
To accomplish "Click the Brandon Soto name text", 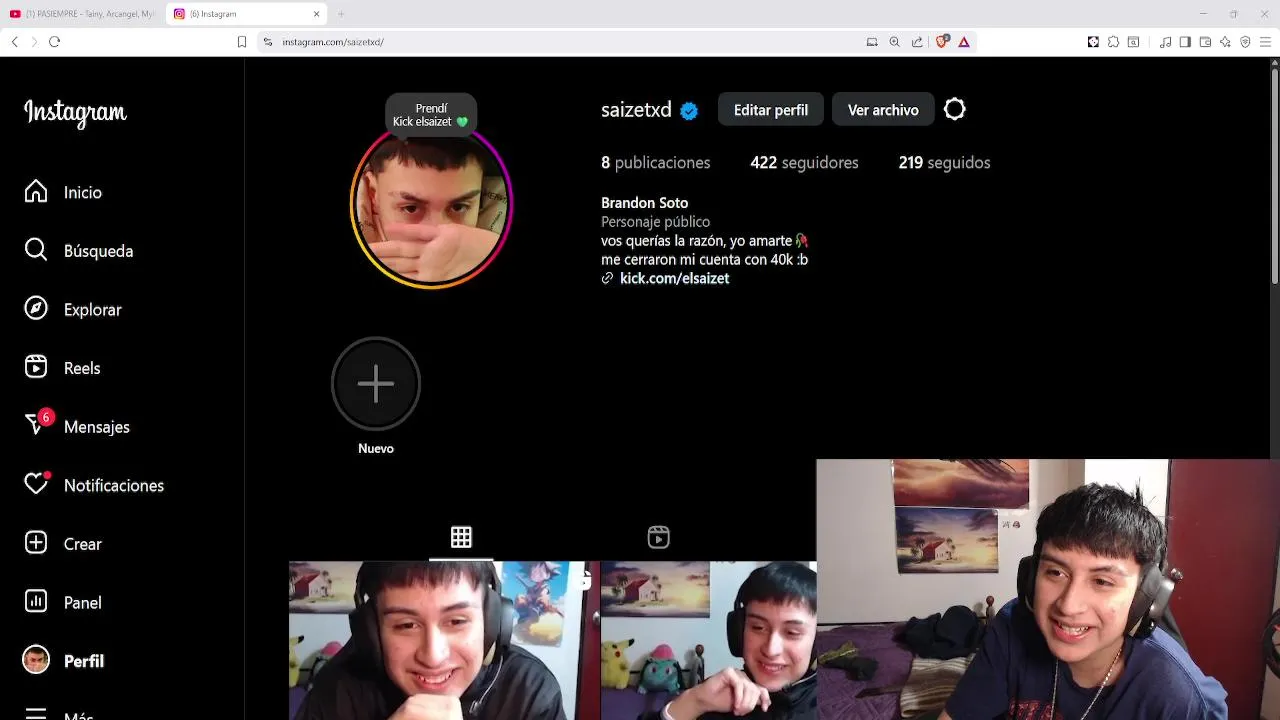I will 644,203.
